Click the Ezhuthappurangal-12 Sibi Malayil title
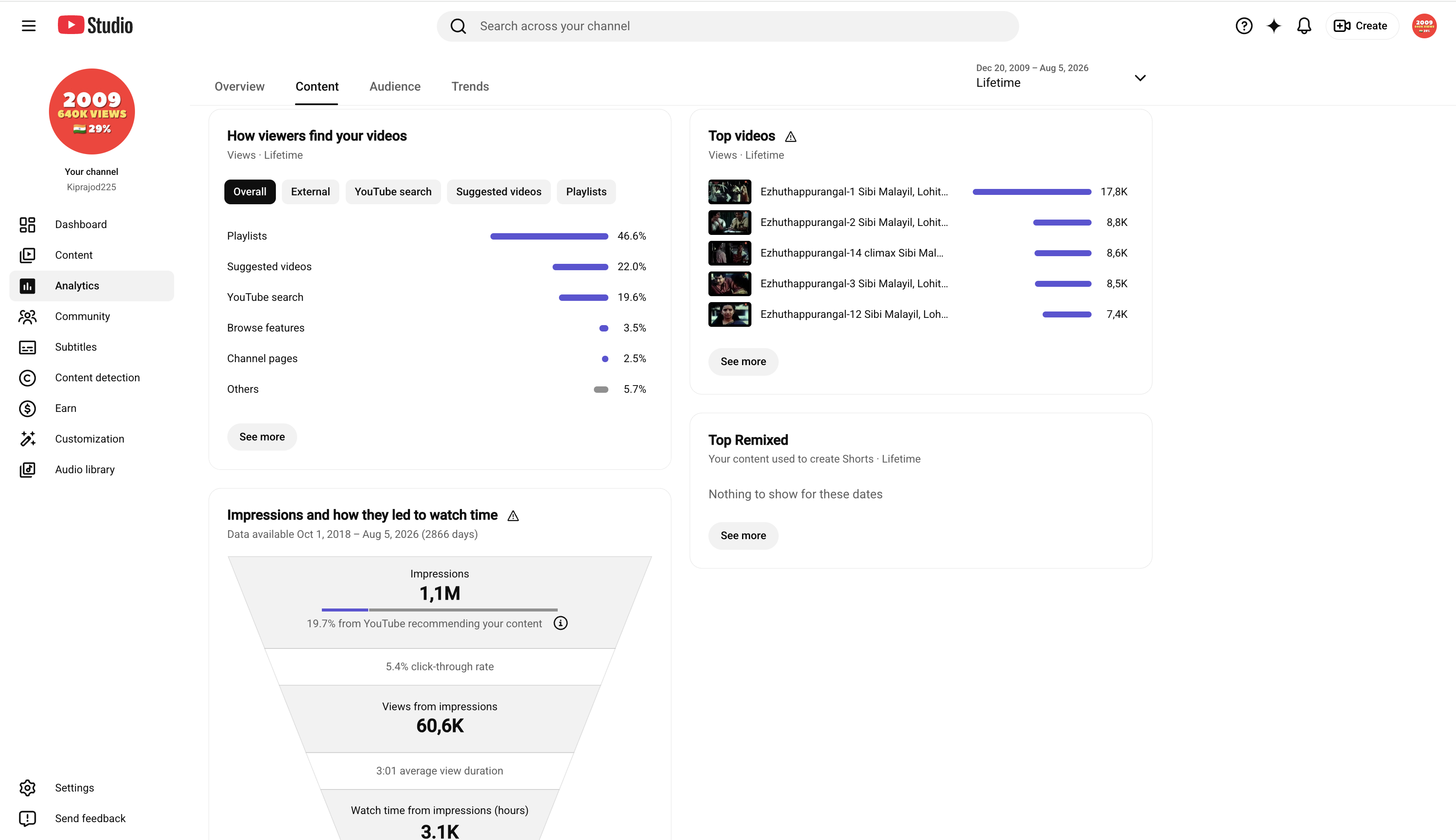Image resolution: width=1456 pixels, height=840 pixels. coord(854,314)
